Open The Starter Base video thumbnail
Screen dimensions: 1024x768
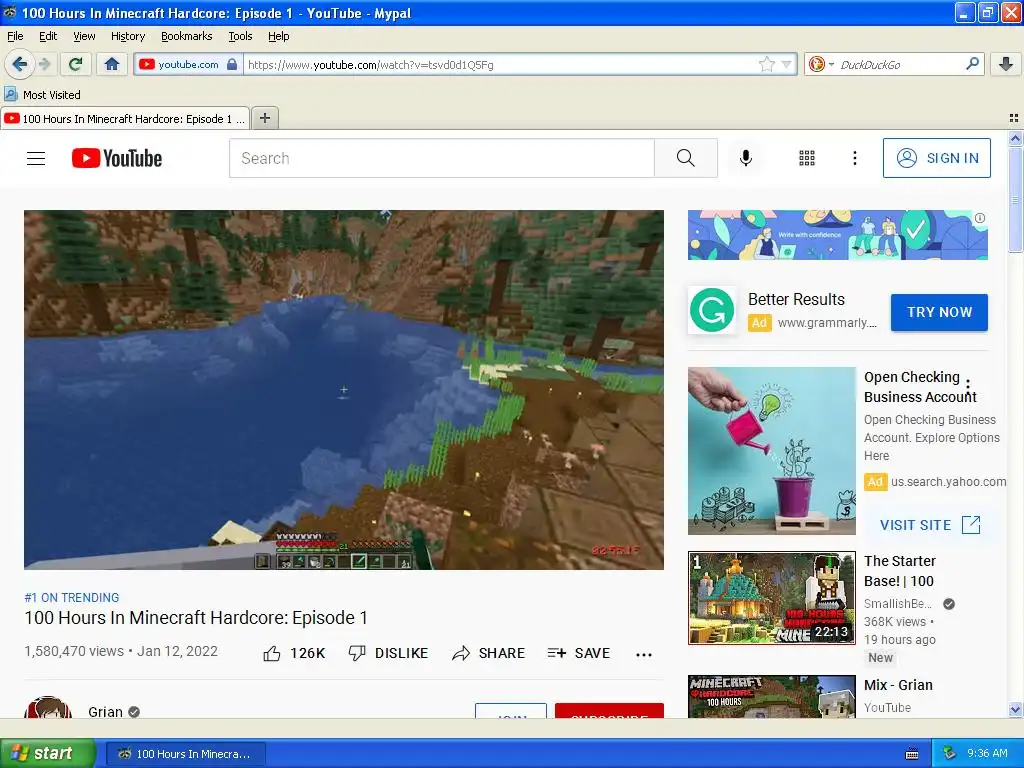[771, 598]
